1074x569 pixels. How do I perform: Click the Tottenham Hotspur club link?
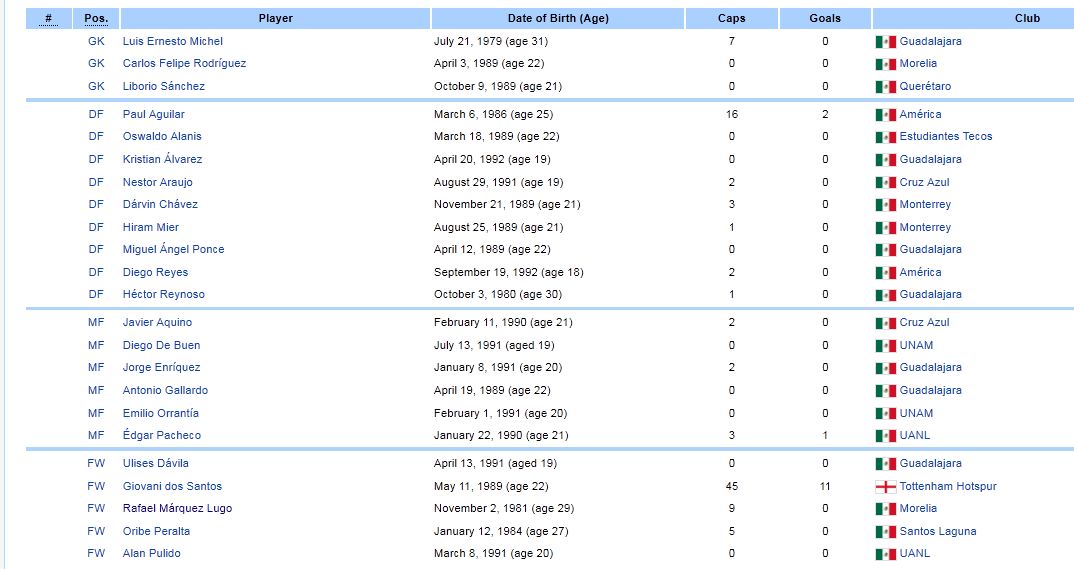click(x=947, y=486)
